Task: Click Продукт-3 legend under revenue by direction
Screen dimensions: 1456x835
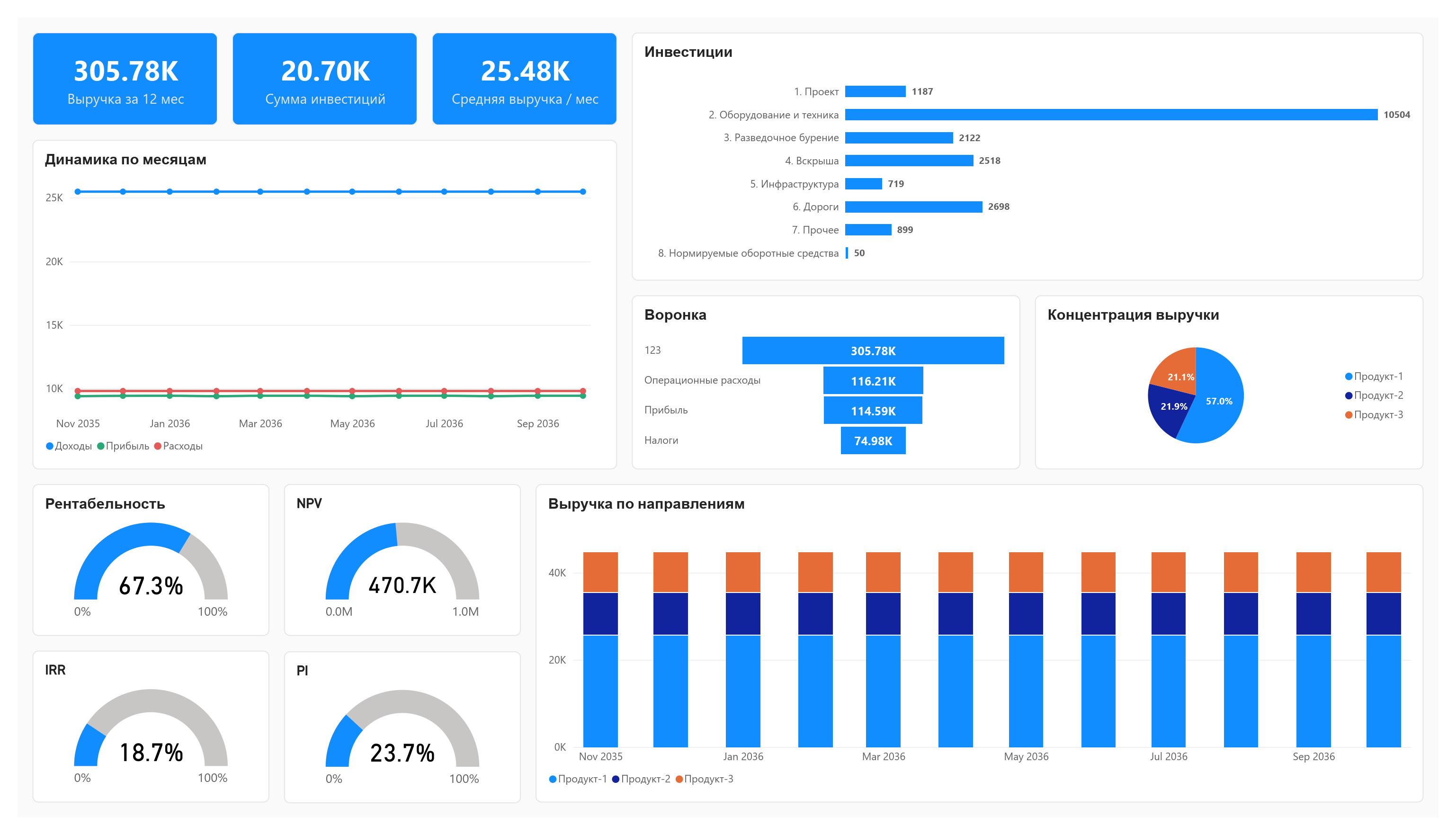Action: click(x=704, y=779)
